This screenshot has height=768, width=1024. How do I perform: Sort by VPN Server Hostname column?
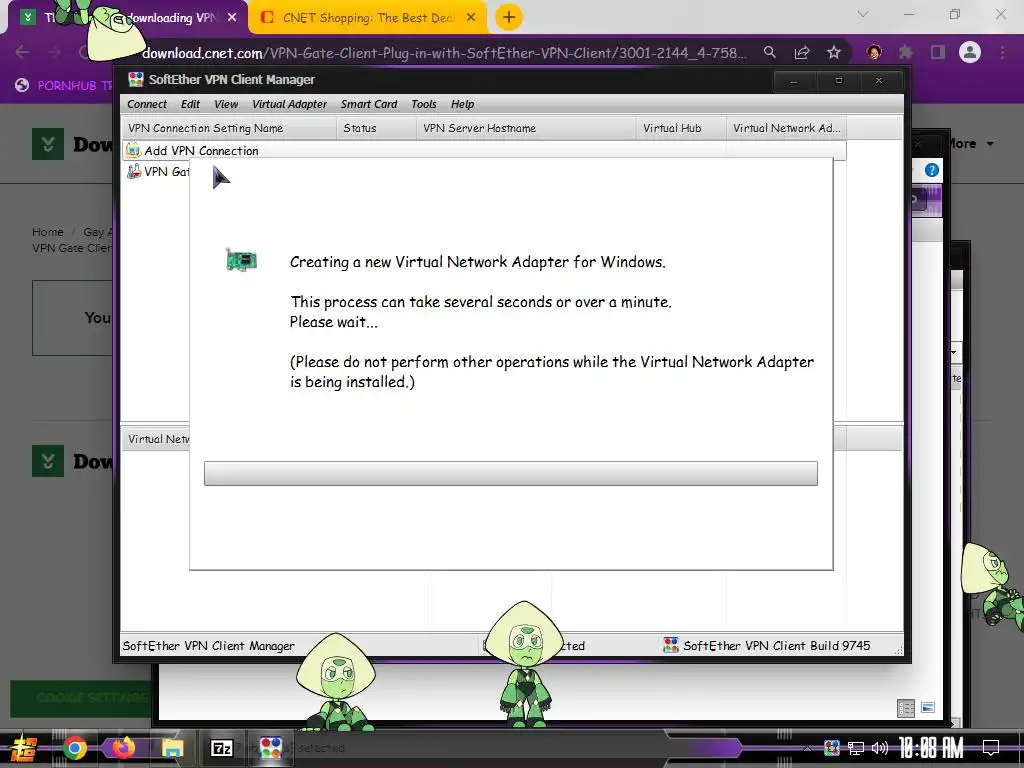pyautogui.click(x=526, y=129)
